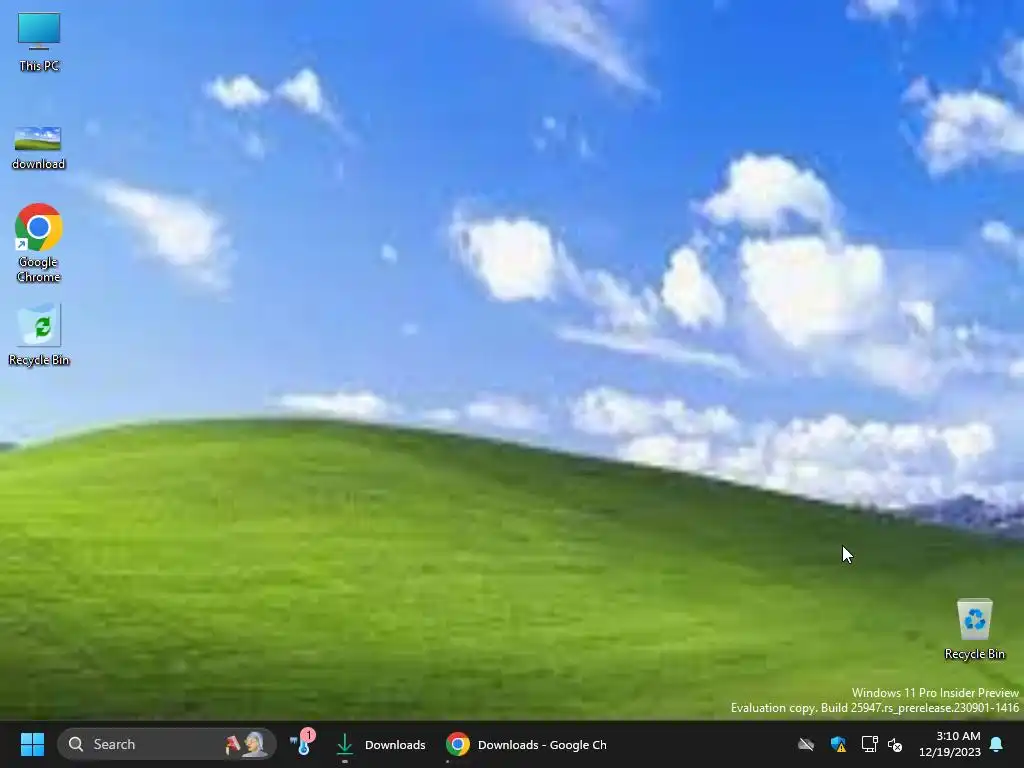Click the OneDrive cloud tray icon
Screen dimensions: 1024x768
tap(806, 744)
